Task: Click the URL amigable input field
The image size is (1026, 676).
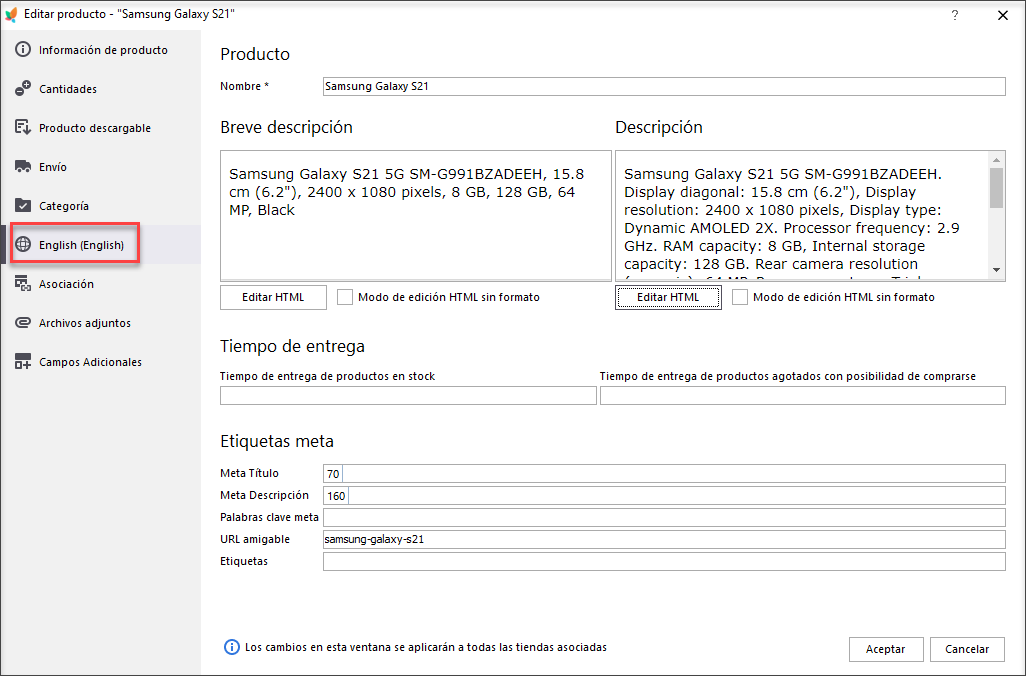Action: pos(664,539)
